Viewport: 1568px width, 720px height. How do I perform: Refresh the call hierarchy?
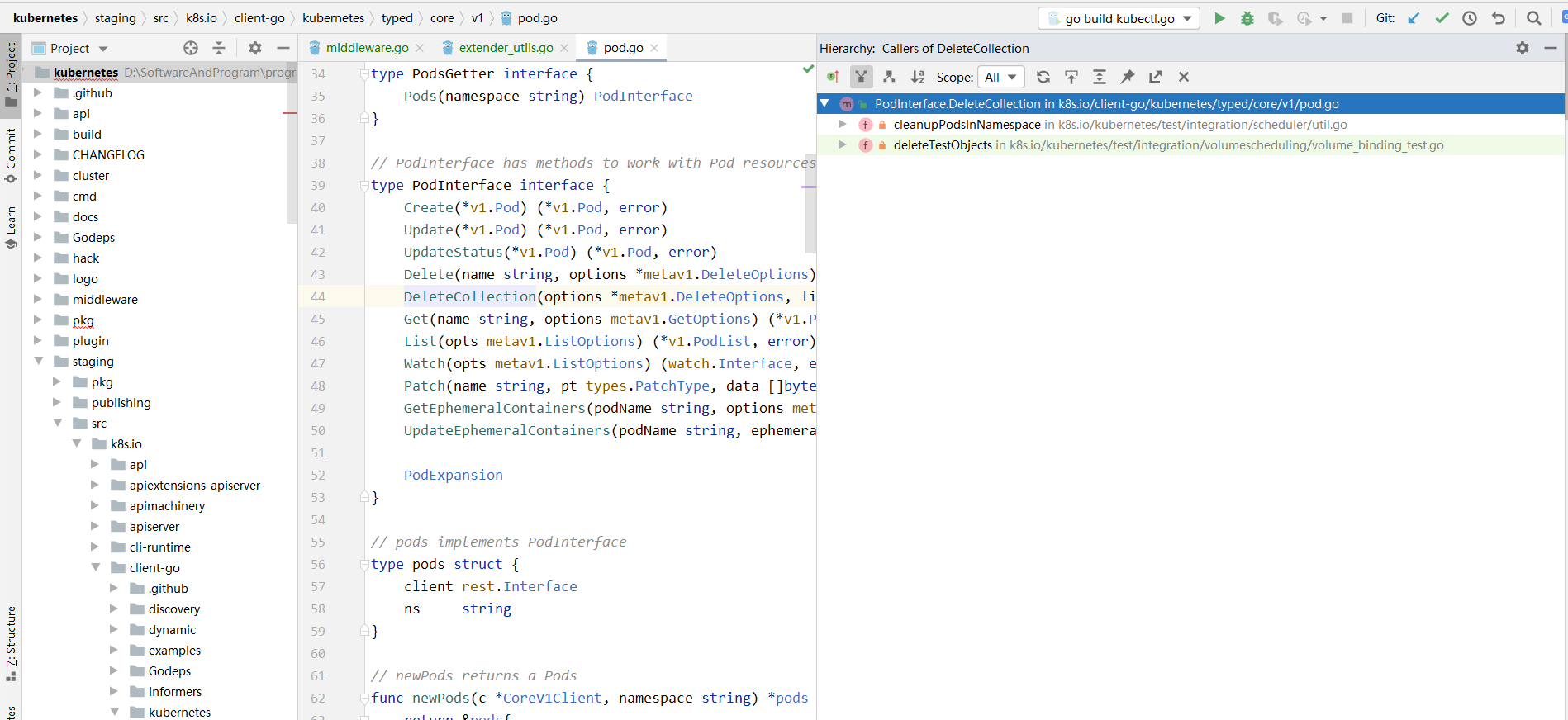1043,77
